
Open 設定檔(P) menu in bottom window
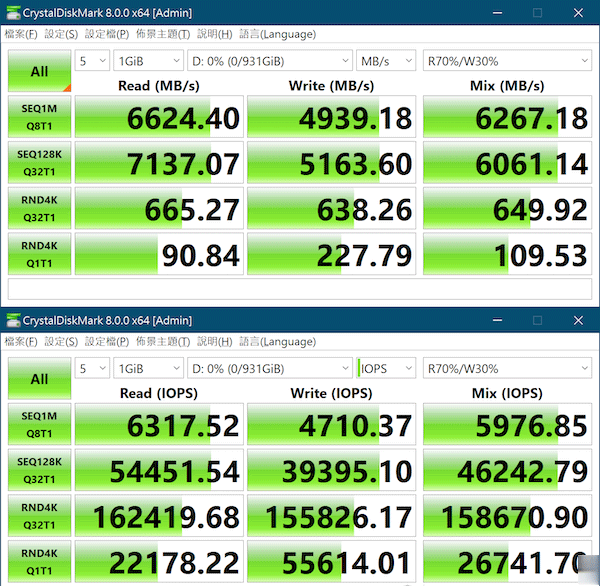pyautogui.click(x=107, y=341)
